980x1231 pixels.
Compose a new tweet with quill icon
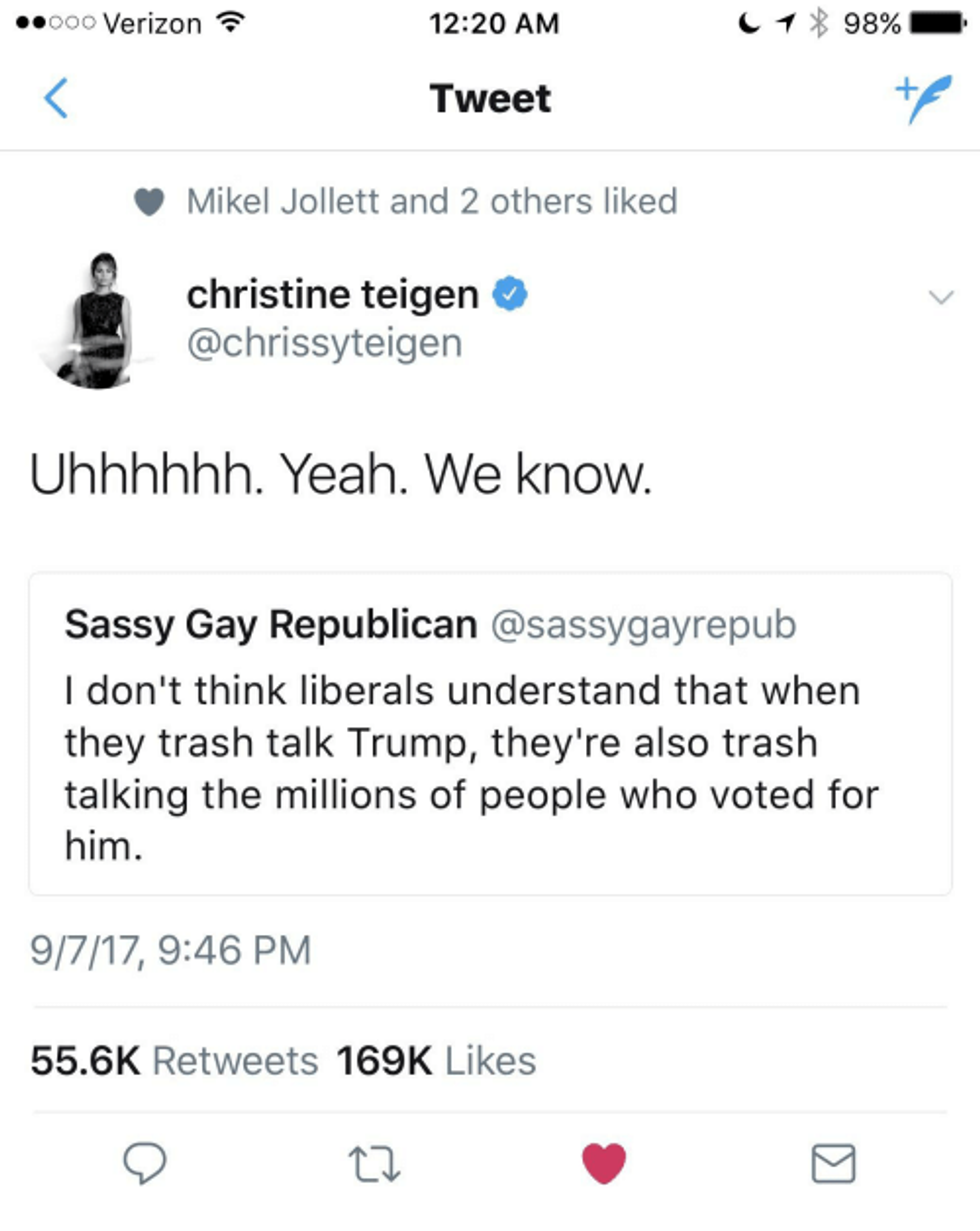923,98
